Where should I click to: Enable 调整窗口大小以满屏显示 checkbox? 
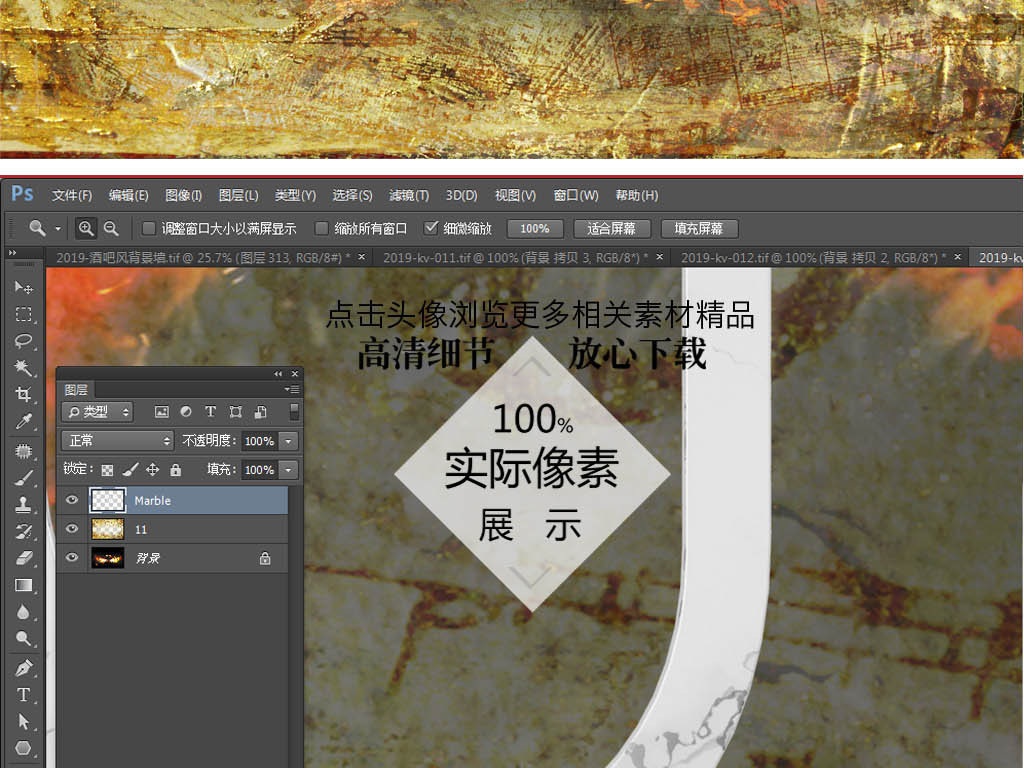[149, 229]
